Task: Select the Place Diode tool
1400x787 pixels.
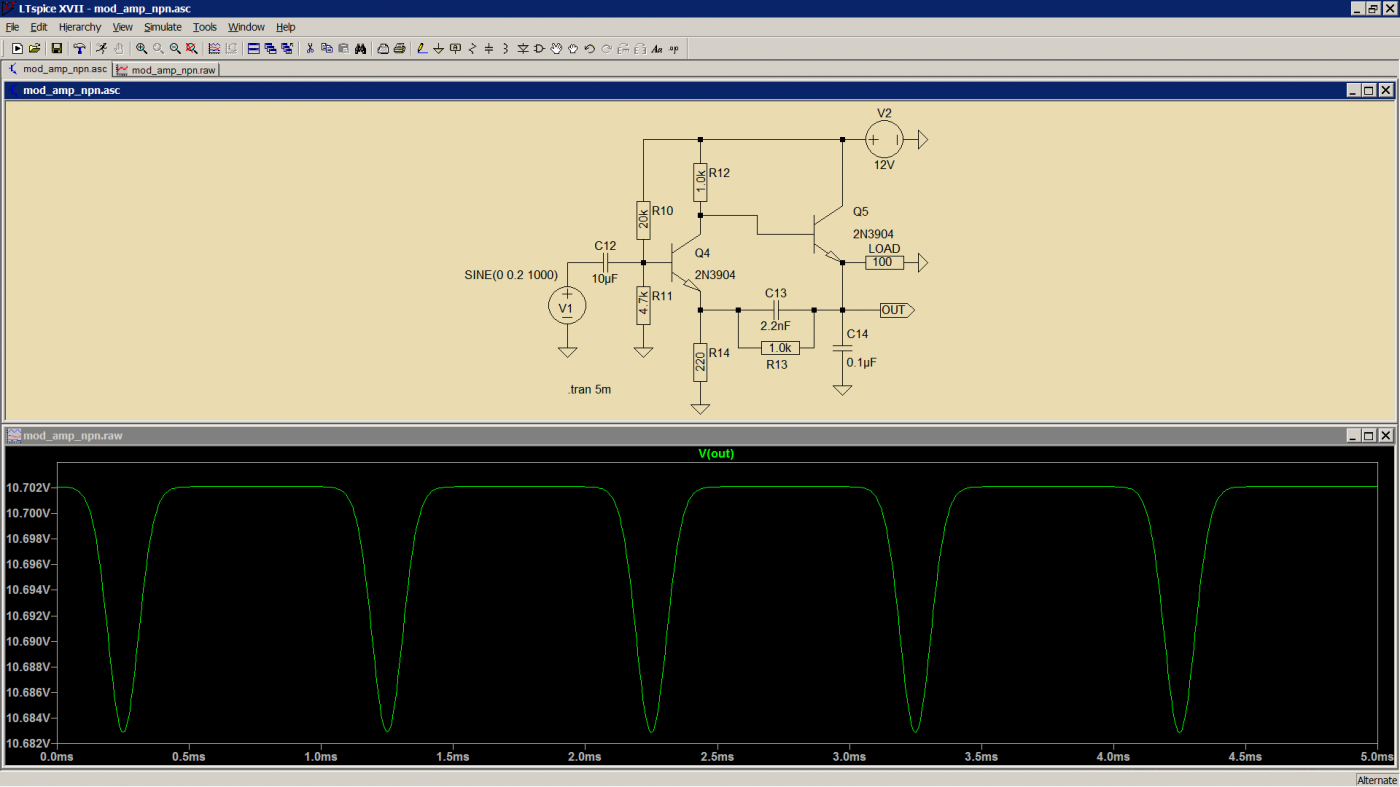Action: coord(523,48)
